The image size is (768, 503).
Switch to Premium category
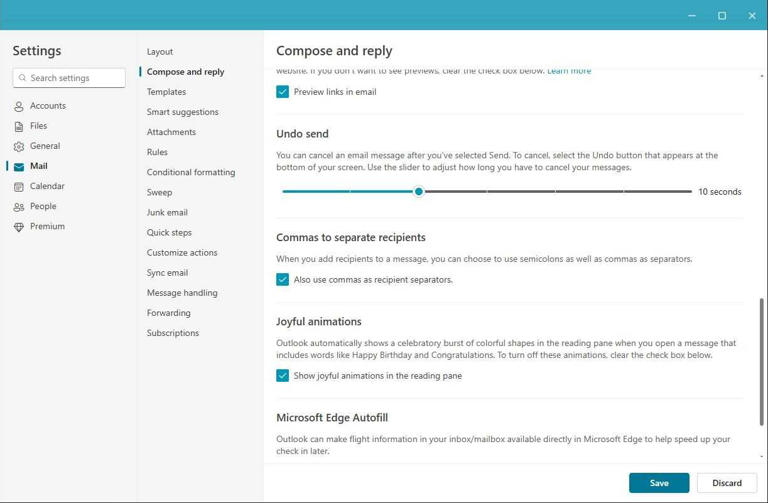pyautogui.click(x=47, y=226)
